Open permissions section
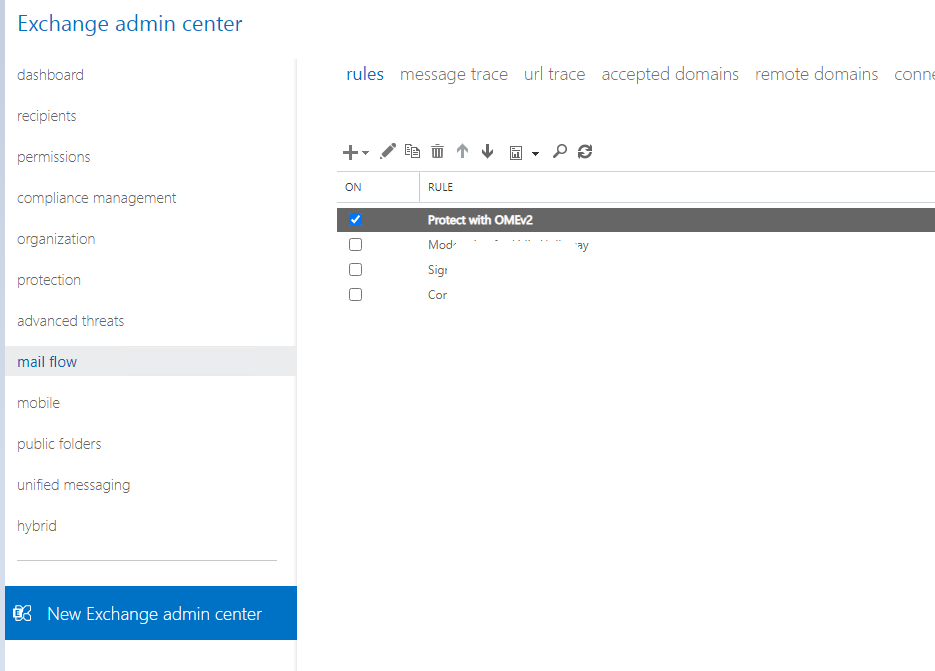This screenshot has height=671, width=935. coord(54,157)
